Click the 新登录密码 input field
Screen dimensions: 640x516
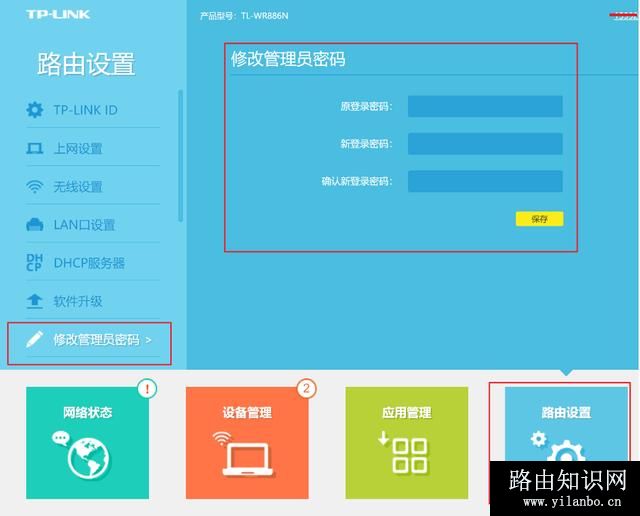point(485,144)
